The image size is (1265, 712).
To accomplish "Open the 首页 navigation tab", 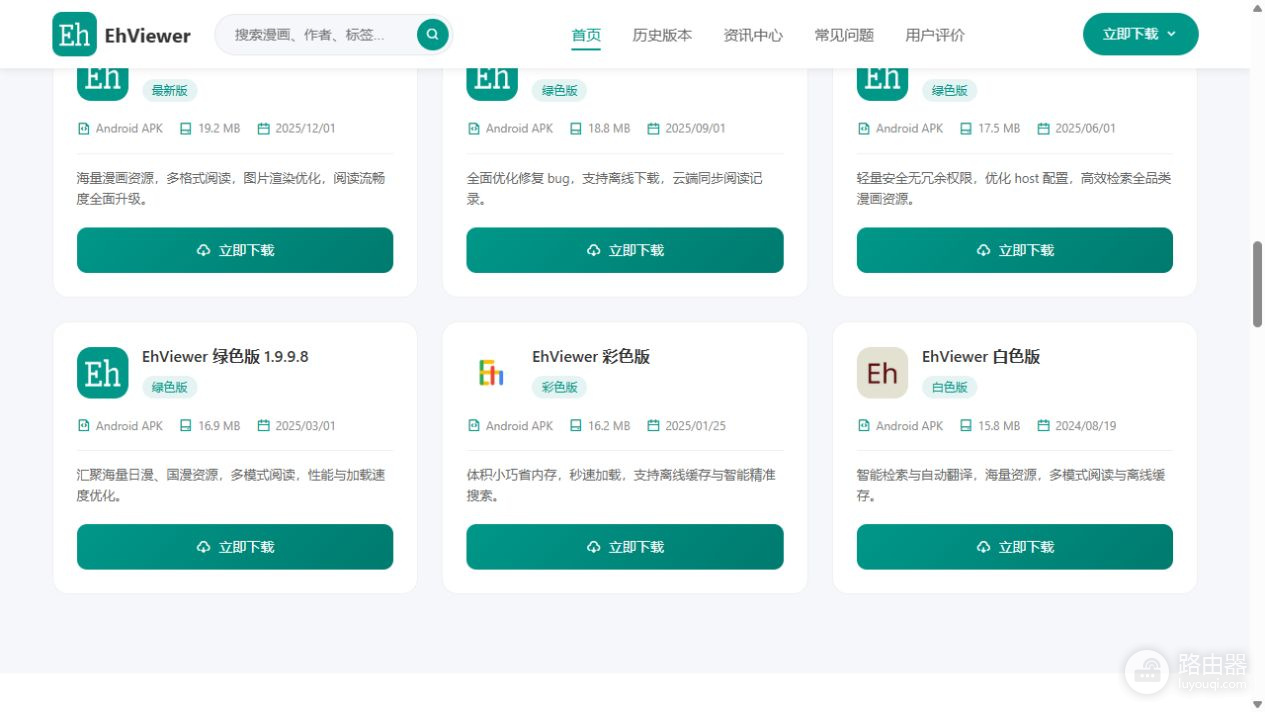I will coord(586,35).
